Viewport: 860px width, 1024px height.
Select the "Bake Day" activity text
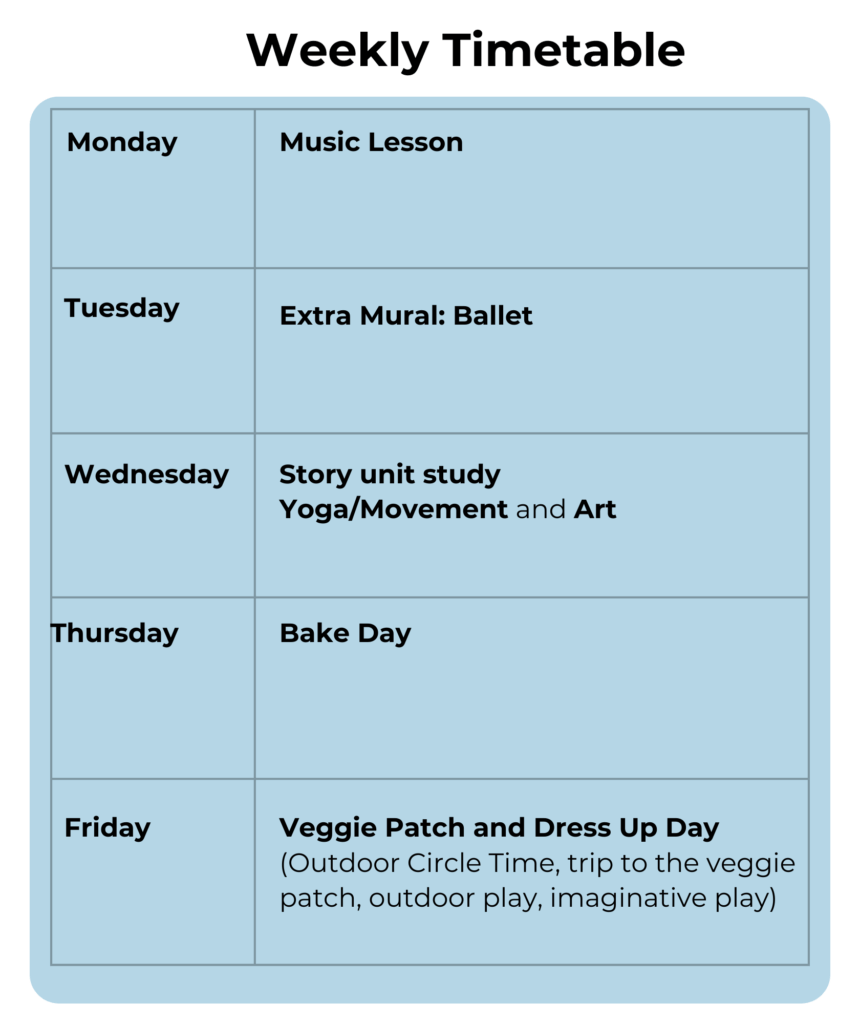(x=345, y=633)
